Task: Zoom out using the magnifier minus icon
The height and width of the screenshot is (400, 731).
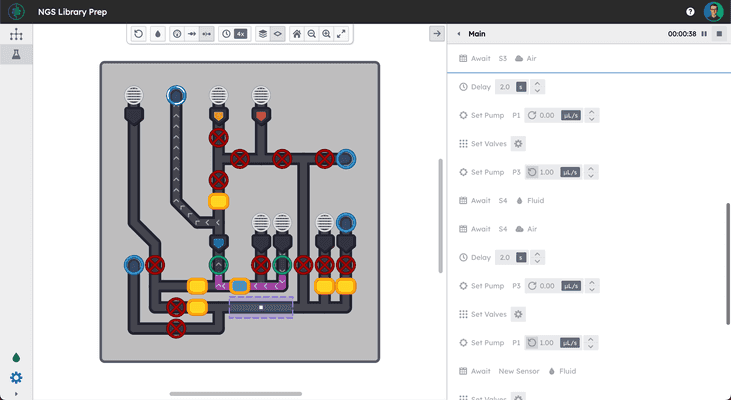Action: (311, 34)
